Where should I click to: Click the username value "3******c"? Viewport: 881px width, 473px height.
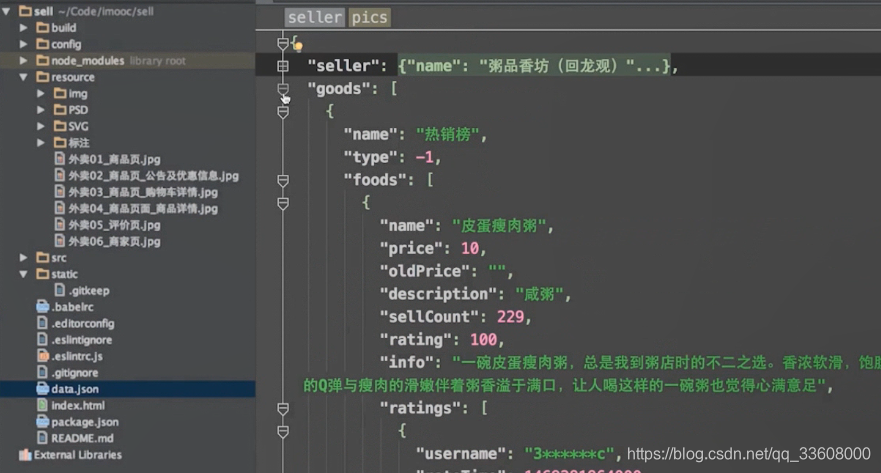pyautogui.click(x=570, y=454)
